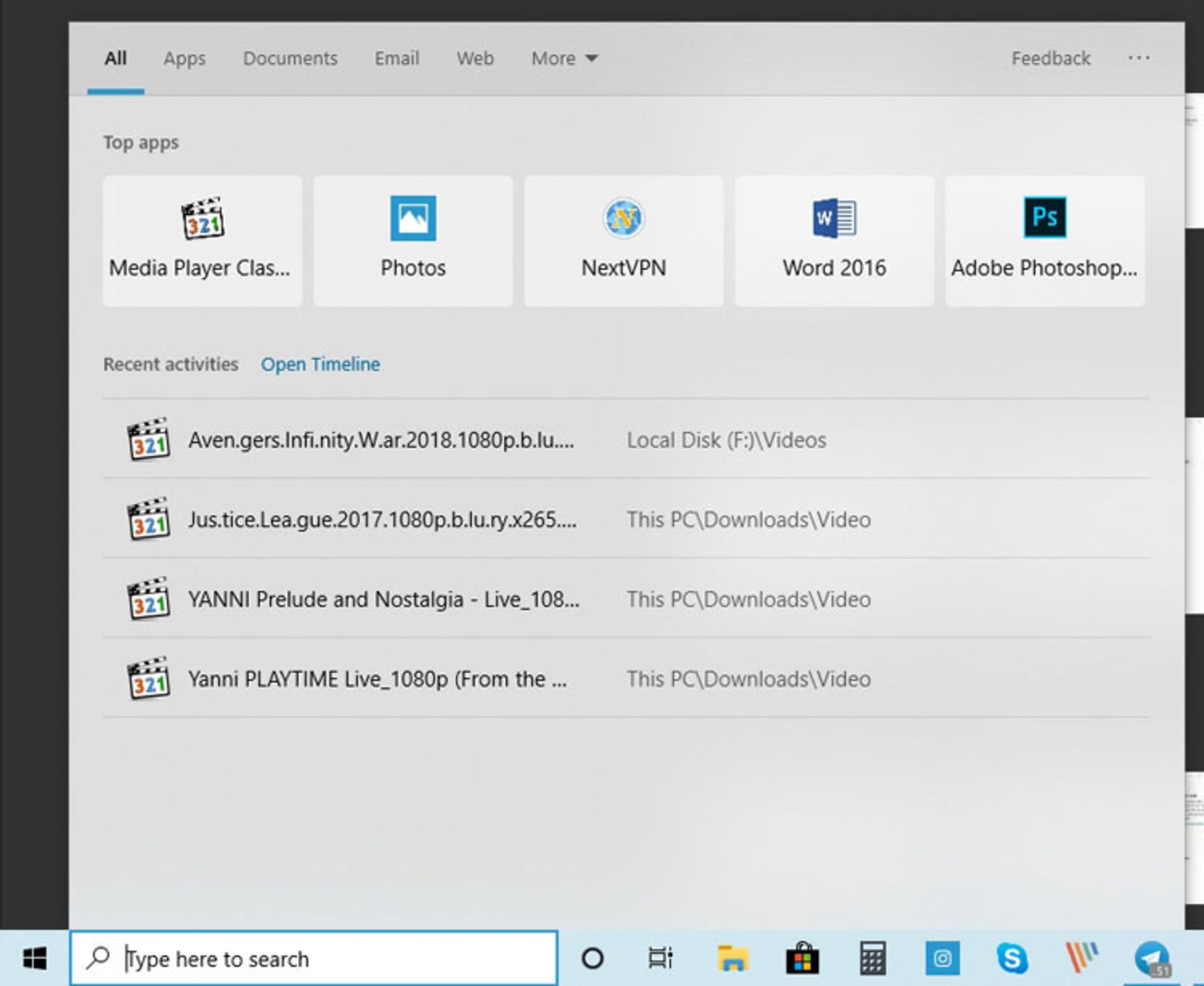Click the Open Timeline link
1204x986 pixels.
pyautogui.click(x=321, y=364)
